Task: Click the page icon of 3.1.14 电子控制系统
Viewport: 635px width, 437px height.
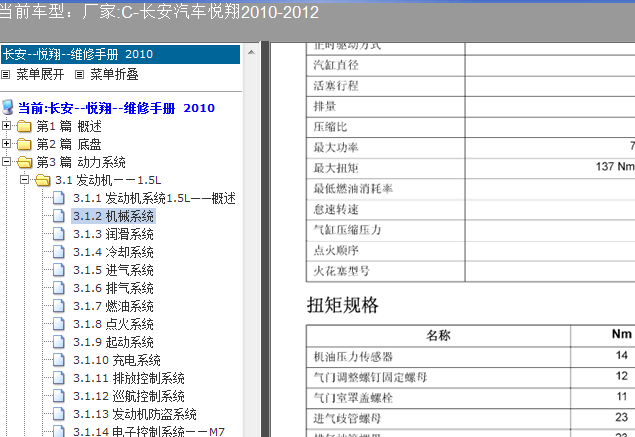Action: (59, 431)
